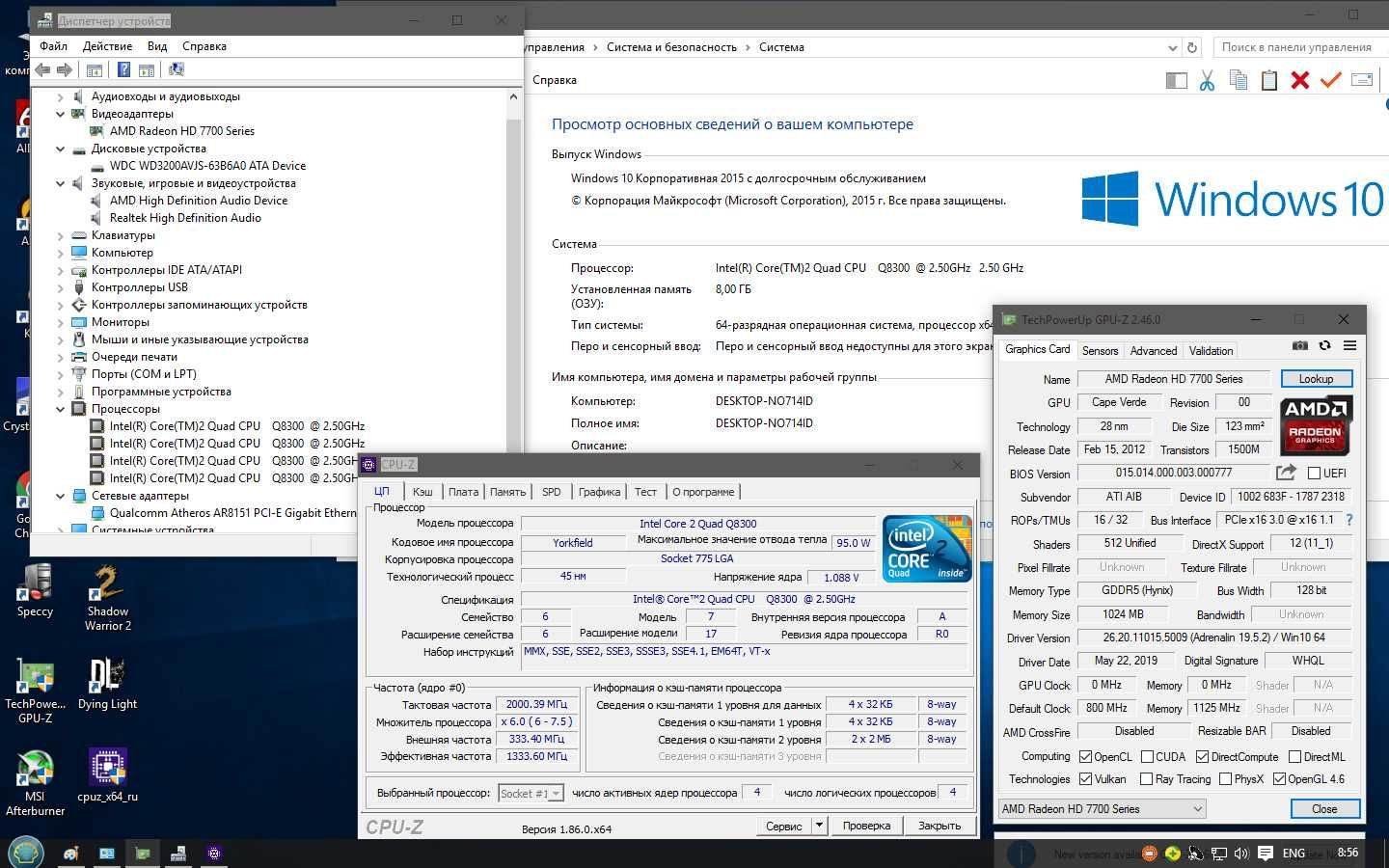Toggle CUDA checkbox

click(x=1148, y=757)
